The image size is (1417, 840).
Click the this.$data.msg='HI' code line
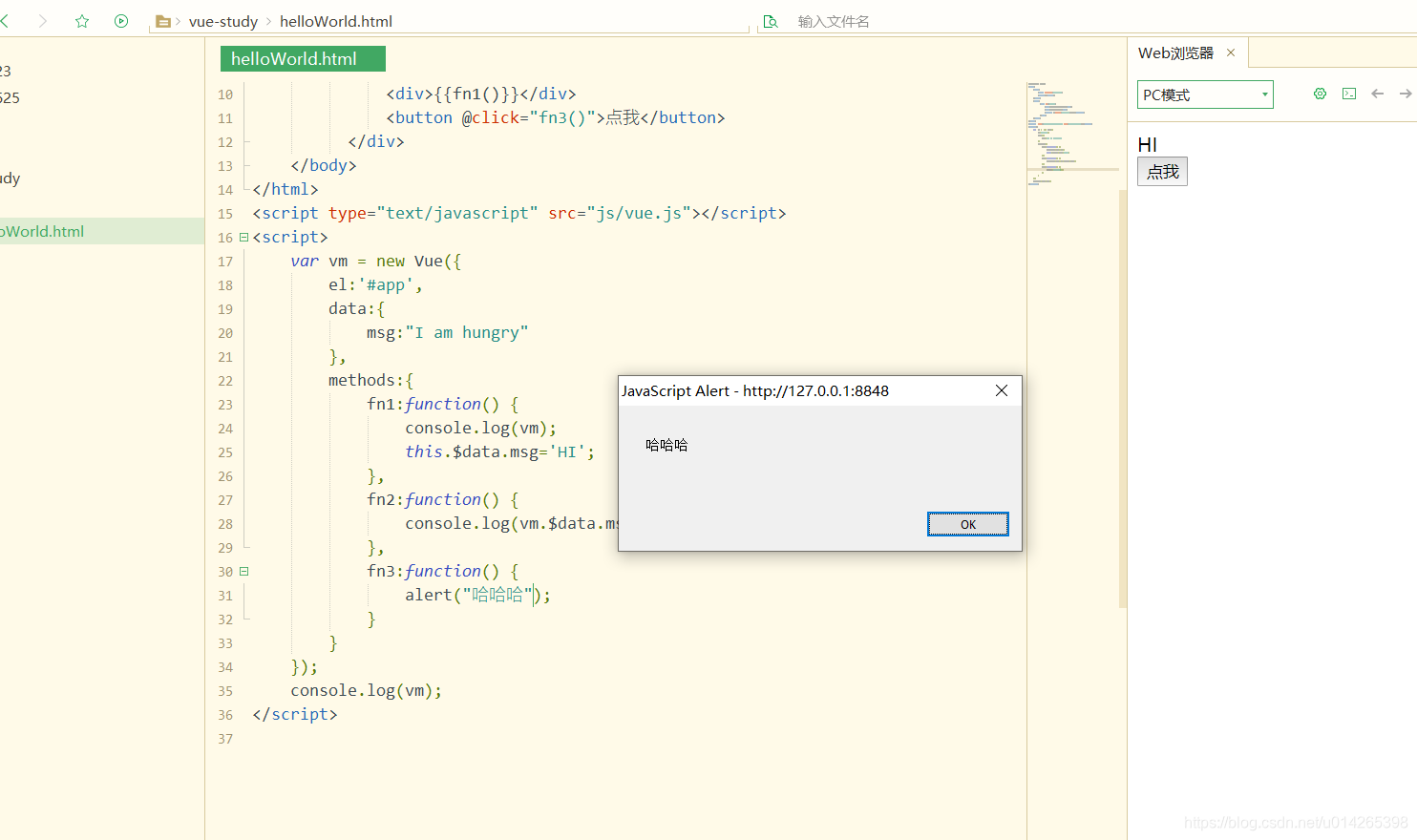pyautogui.click(x=499, y=451)
